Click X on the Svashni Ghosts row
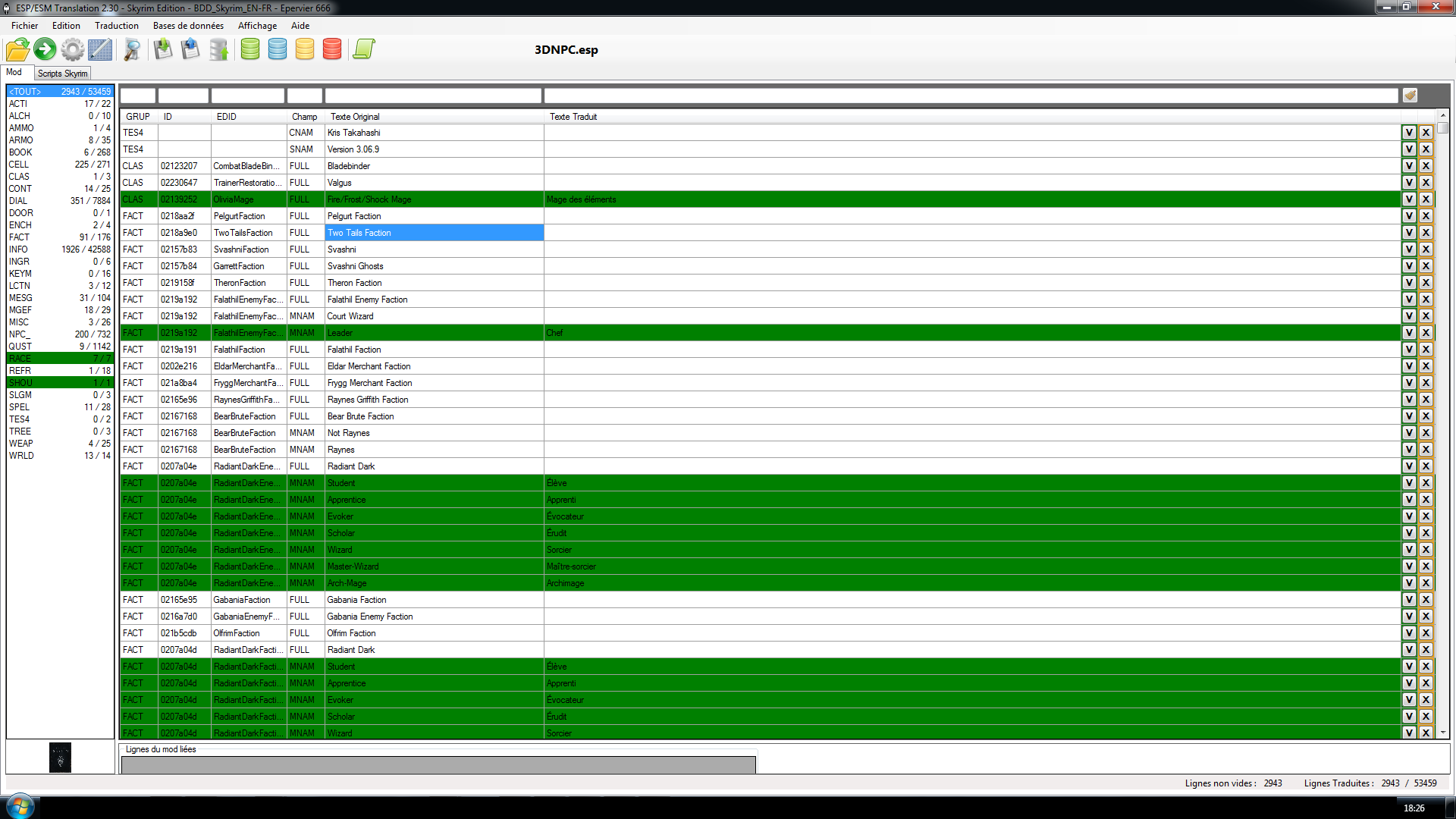This screenshot has height=819, width=1456. (1426, 266)
